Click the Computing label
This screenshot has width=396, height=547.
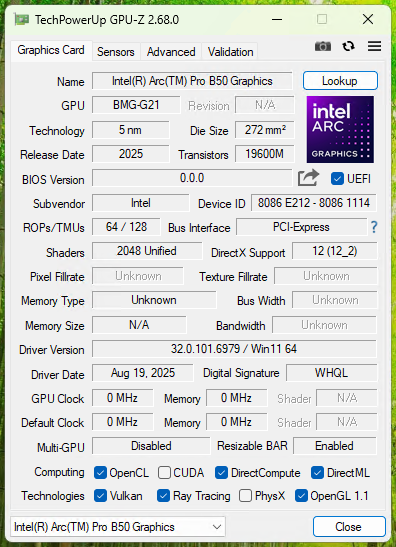point(59,472)
